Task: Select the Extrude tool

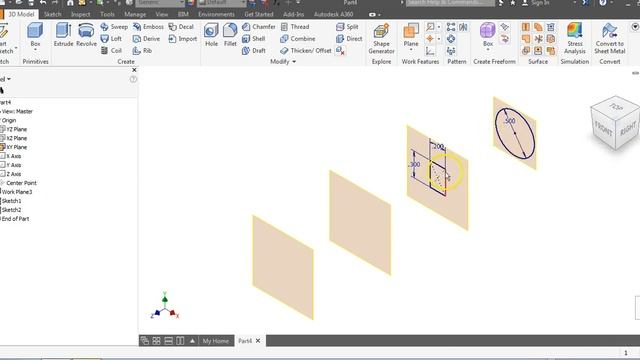Action: click(x=63, y=35)
